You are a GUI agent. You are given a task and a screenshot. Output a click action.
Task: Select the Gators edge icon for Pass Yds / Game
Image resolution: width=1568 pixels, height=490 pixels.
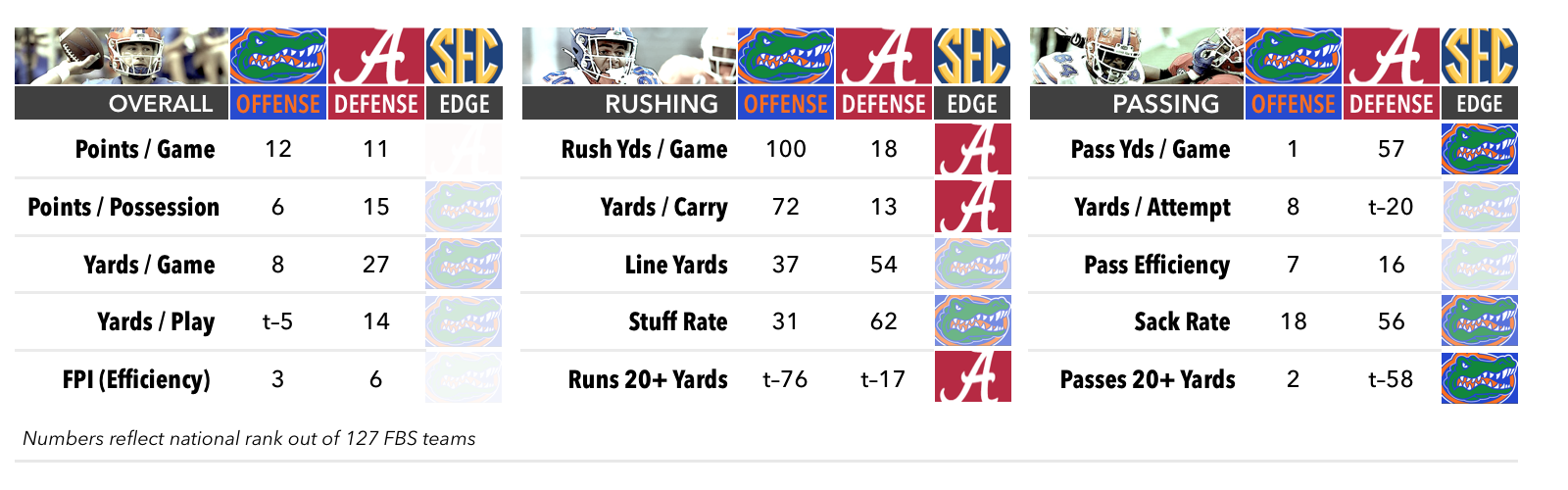click(x=1480, y=149)
